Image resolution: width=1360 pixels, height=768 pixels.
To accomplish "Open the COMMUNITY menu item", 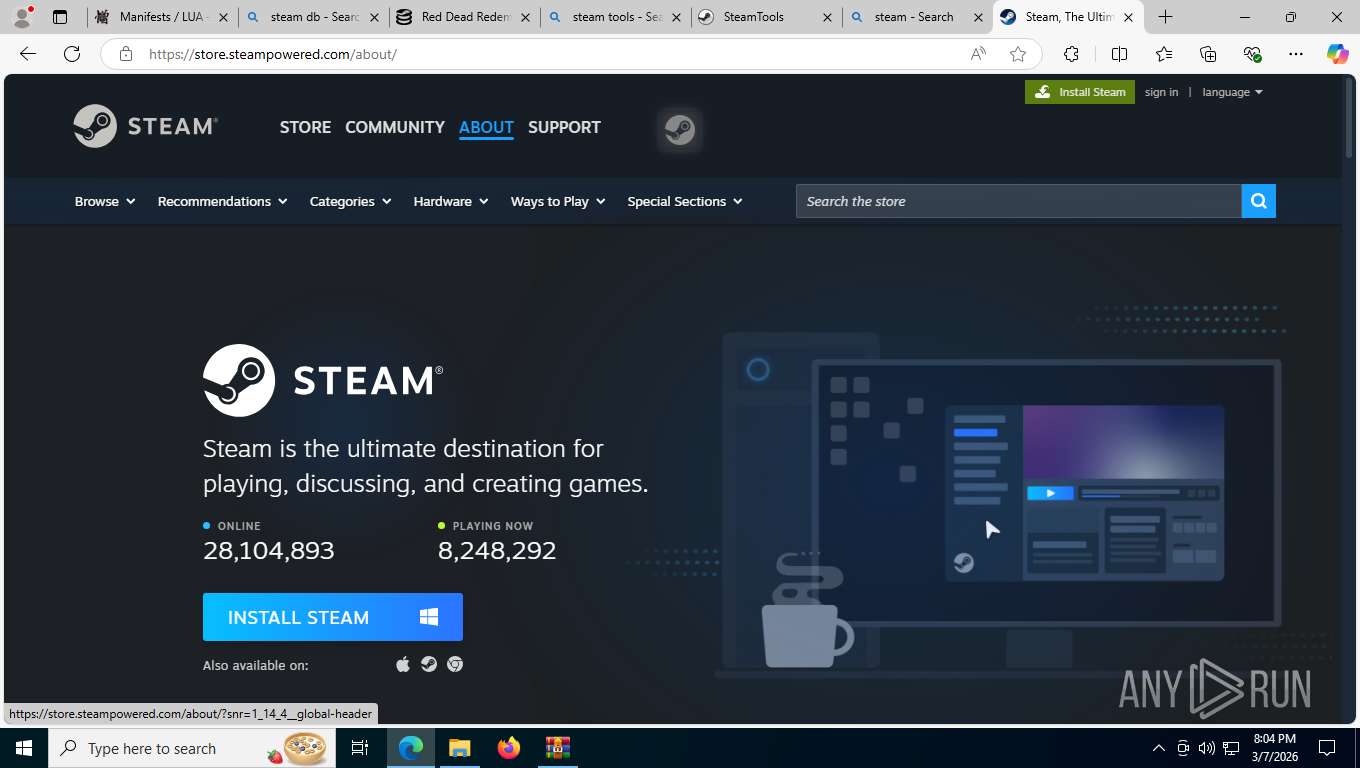I will pos(395,127).
